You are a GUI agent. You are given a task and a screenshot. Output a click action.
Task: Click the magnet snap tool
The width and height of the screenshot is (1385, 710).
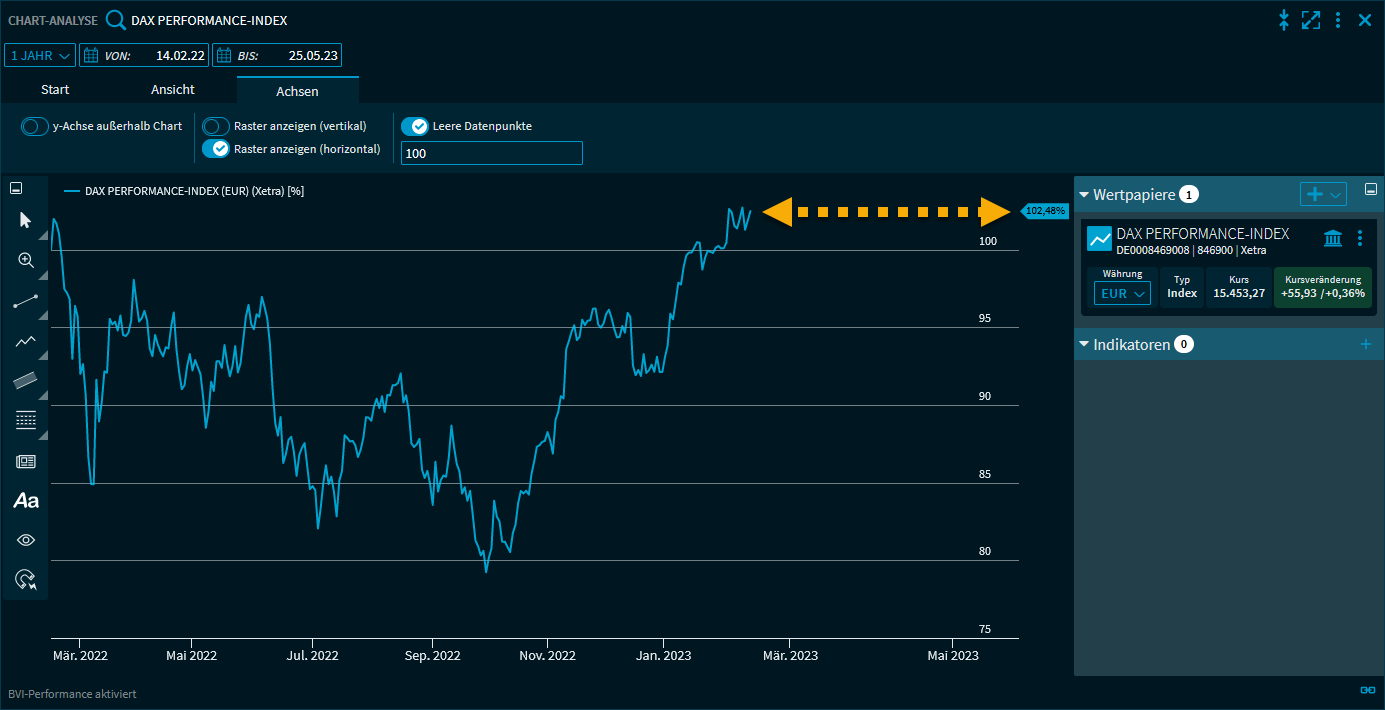point(25,579)
